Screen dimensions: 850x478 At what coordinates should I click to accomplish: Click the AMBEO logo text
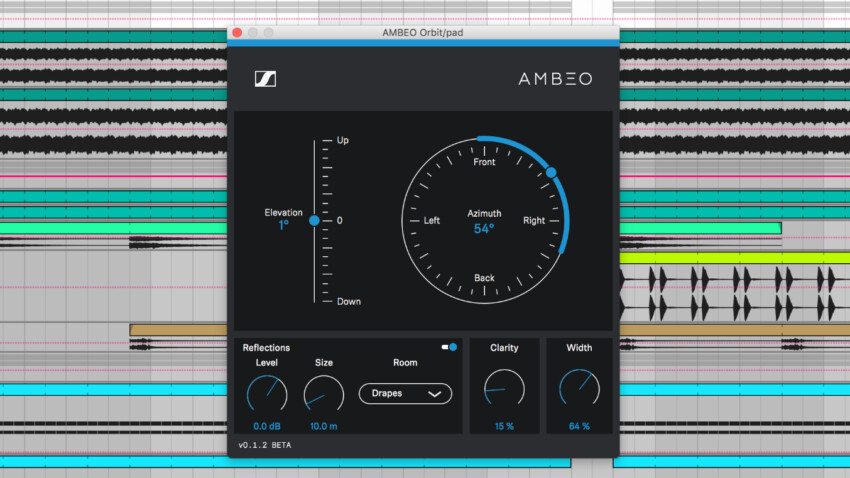(x=555, y=79)
